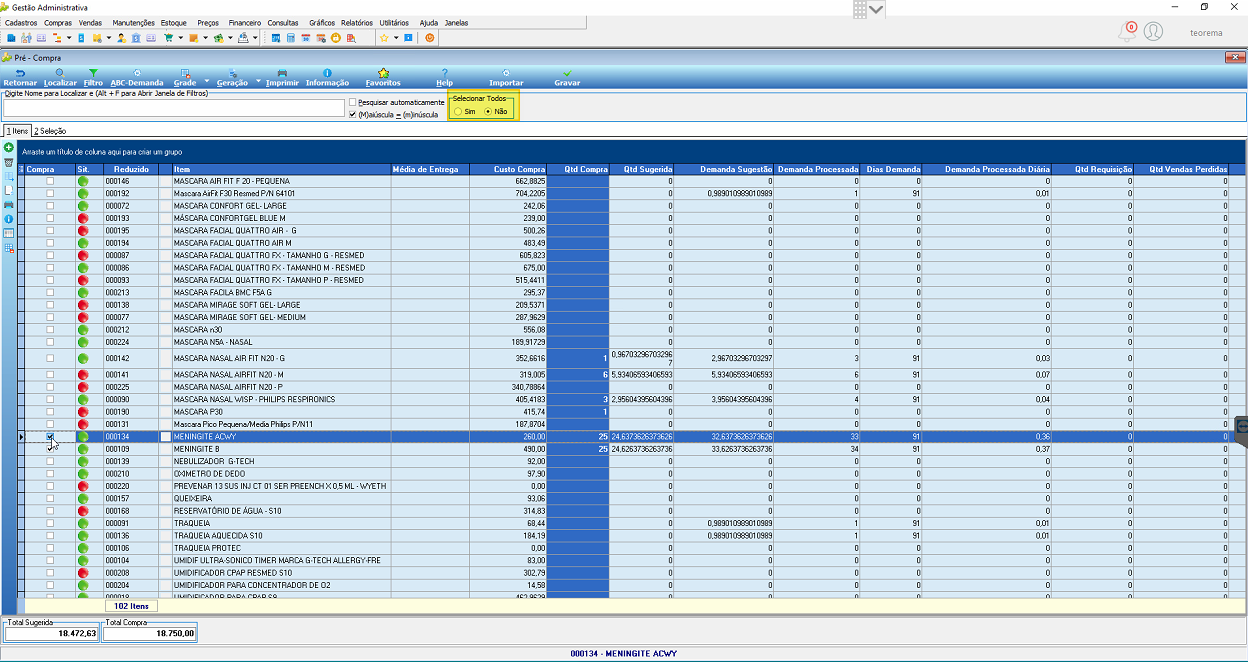Click the name search input field

(x=174, y=108)
